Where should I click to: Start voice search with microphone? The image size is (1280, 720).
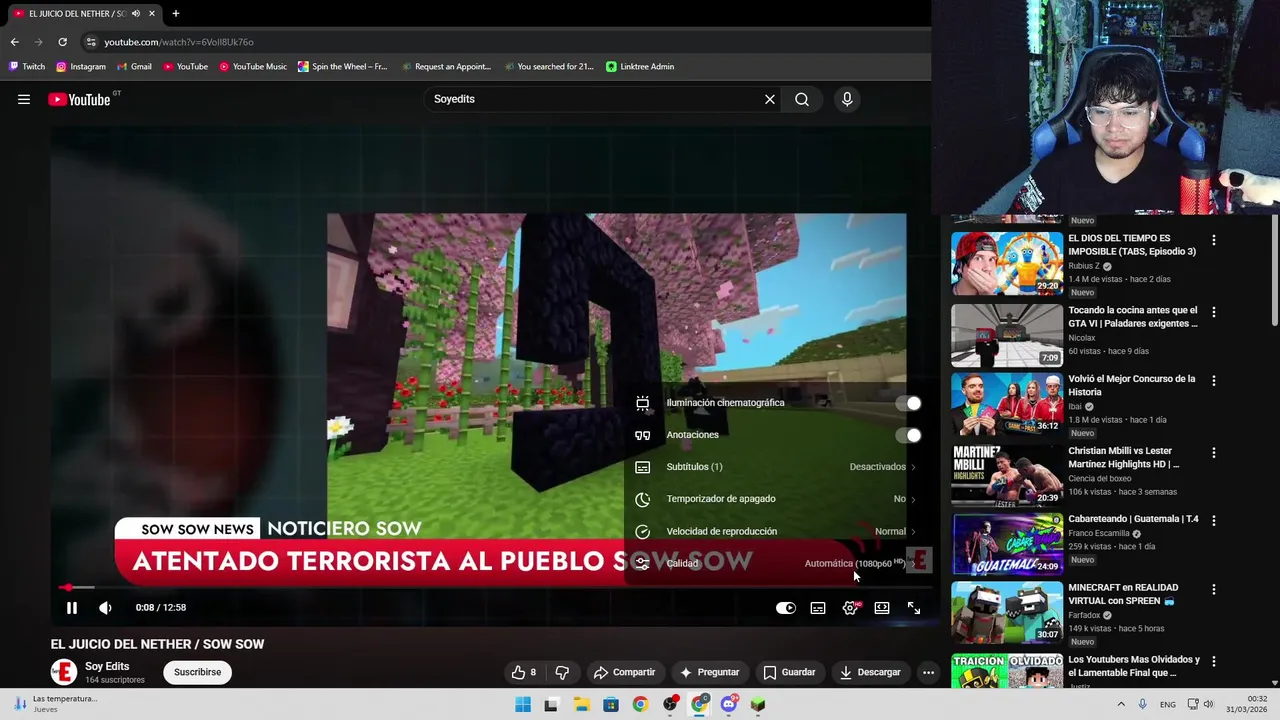[x=847, y=99]
